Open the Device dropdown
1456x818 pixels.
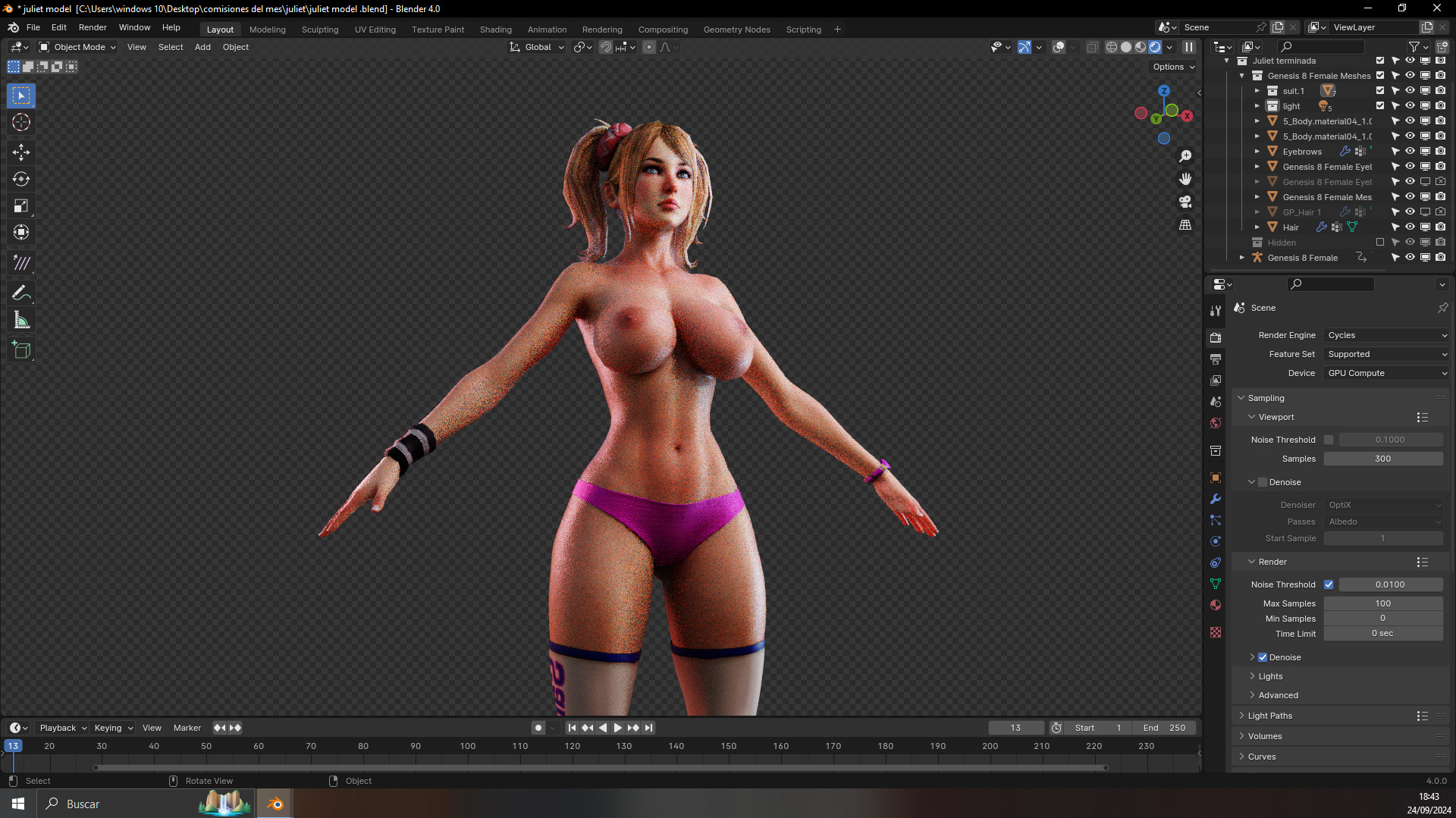coord(1387,373)
